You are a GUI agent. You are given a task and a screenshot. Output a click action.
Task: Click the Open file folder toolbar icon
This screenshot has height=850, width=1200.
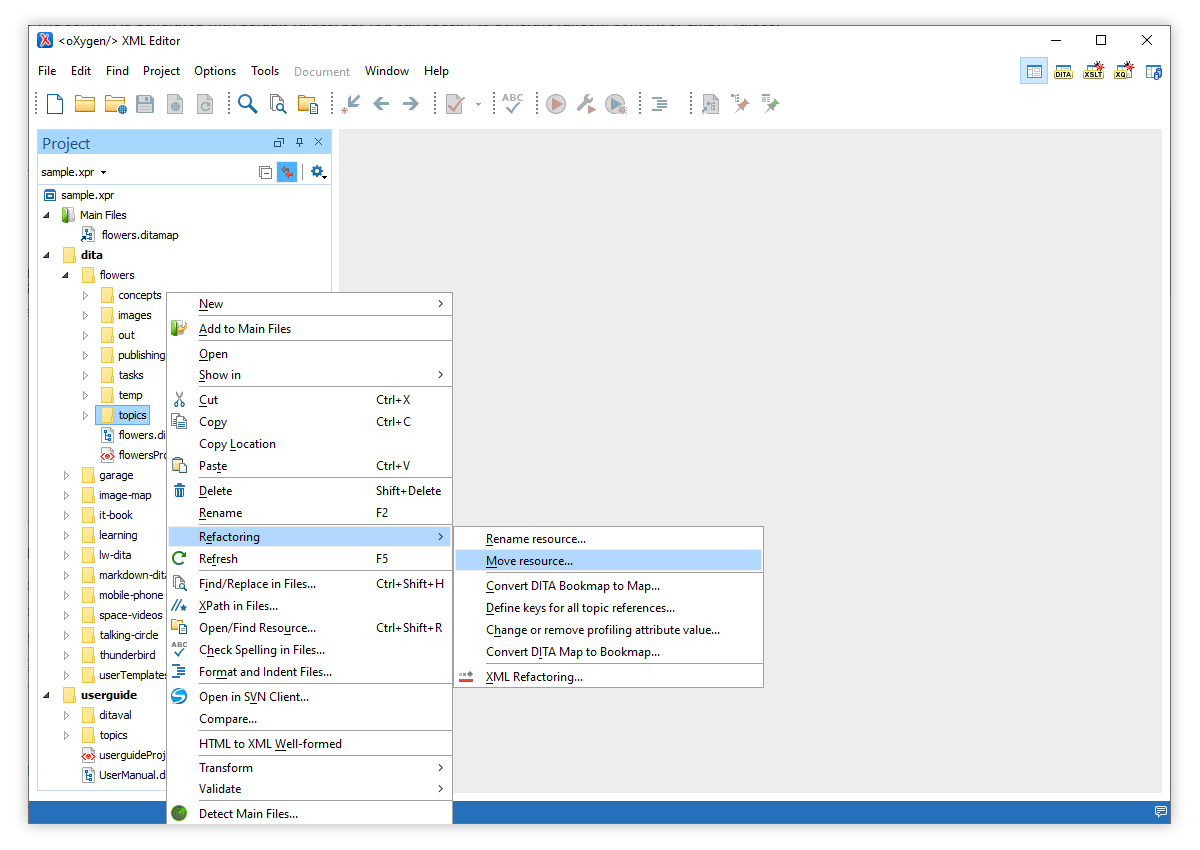85,104
